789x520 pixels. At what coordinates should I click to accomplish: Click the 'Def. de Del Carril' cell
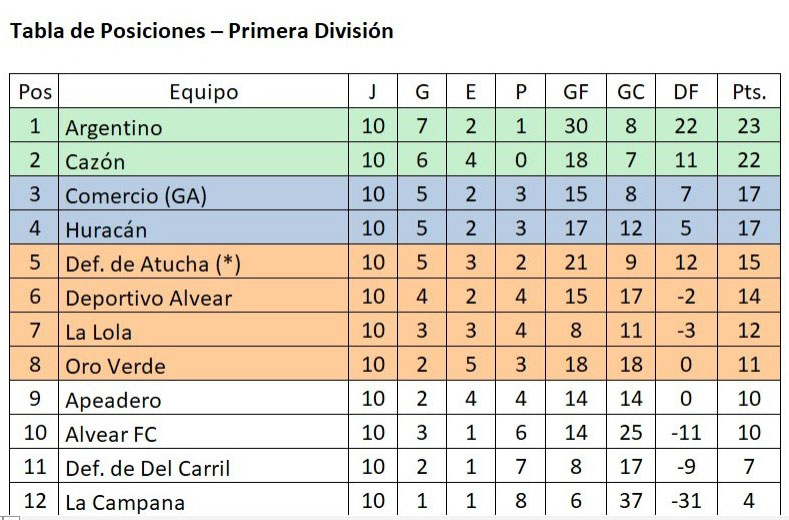[x=203, y=466]
